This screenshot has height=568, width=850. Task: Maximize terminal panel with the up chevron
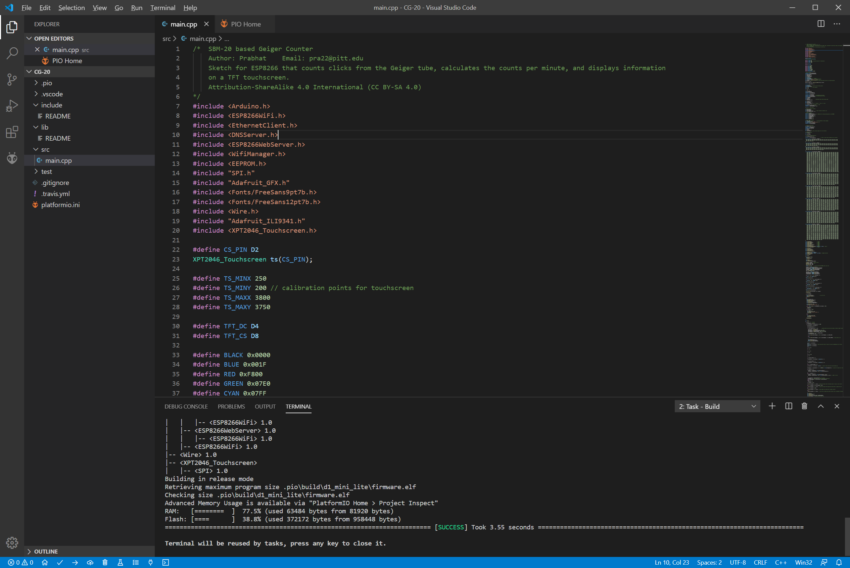click(x=822, y=406)
